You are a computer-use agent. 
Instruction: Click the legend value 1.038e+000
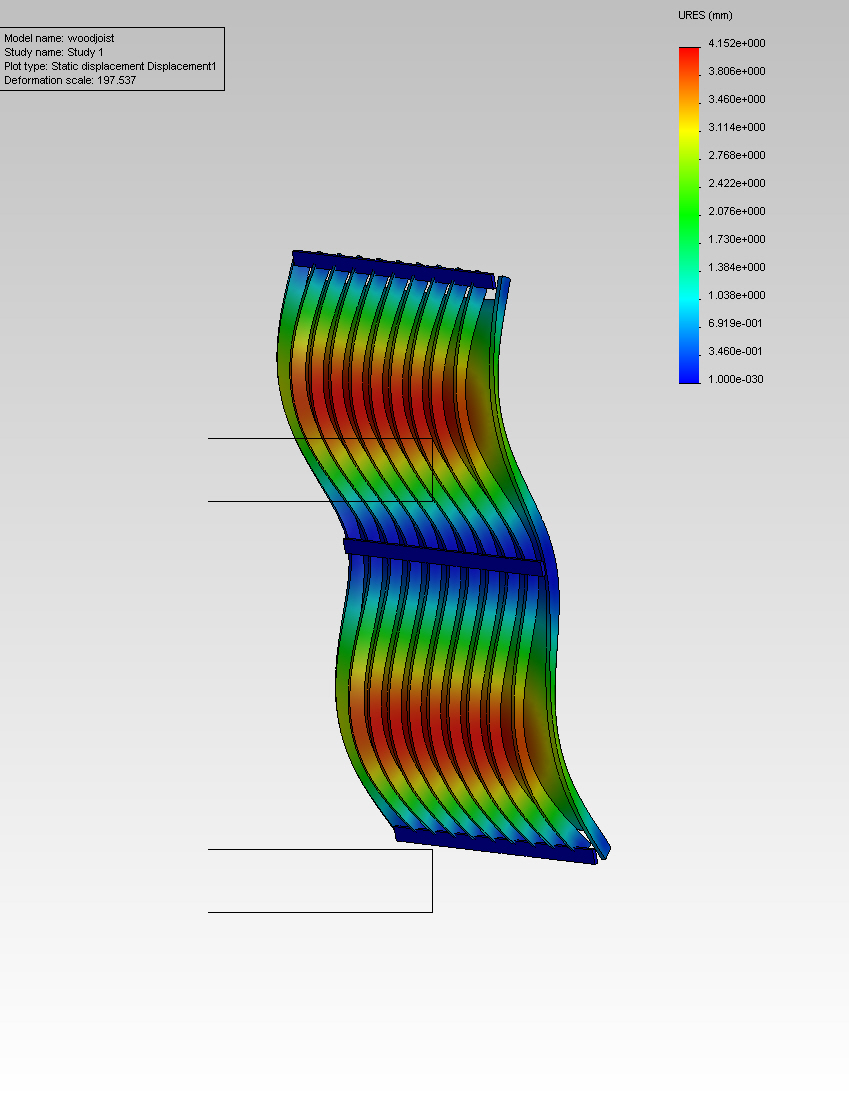[x=737, y=296]
